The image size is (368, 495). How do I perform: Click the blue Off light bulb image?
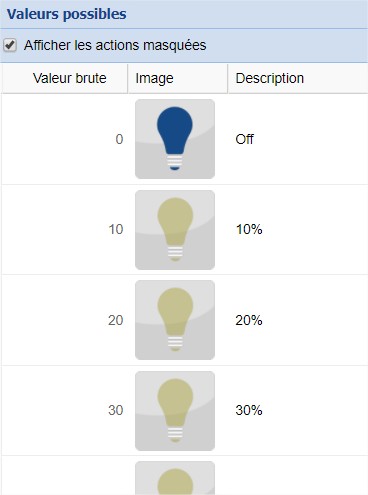[x=175, y=139]
